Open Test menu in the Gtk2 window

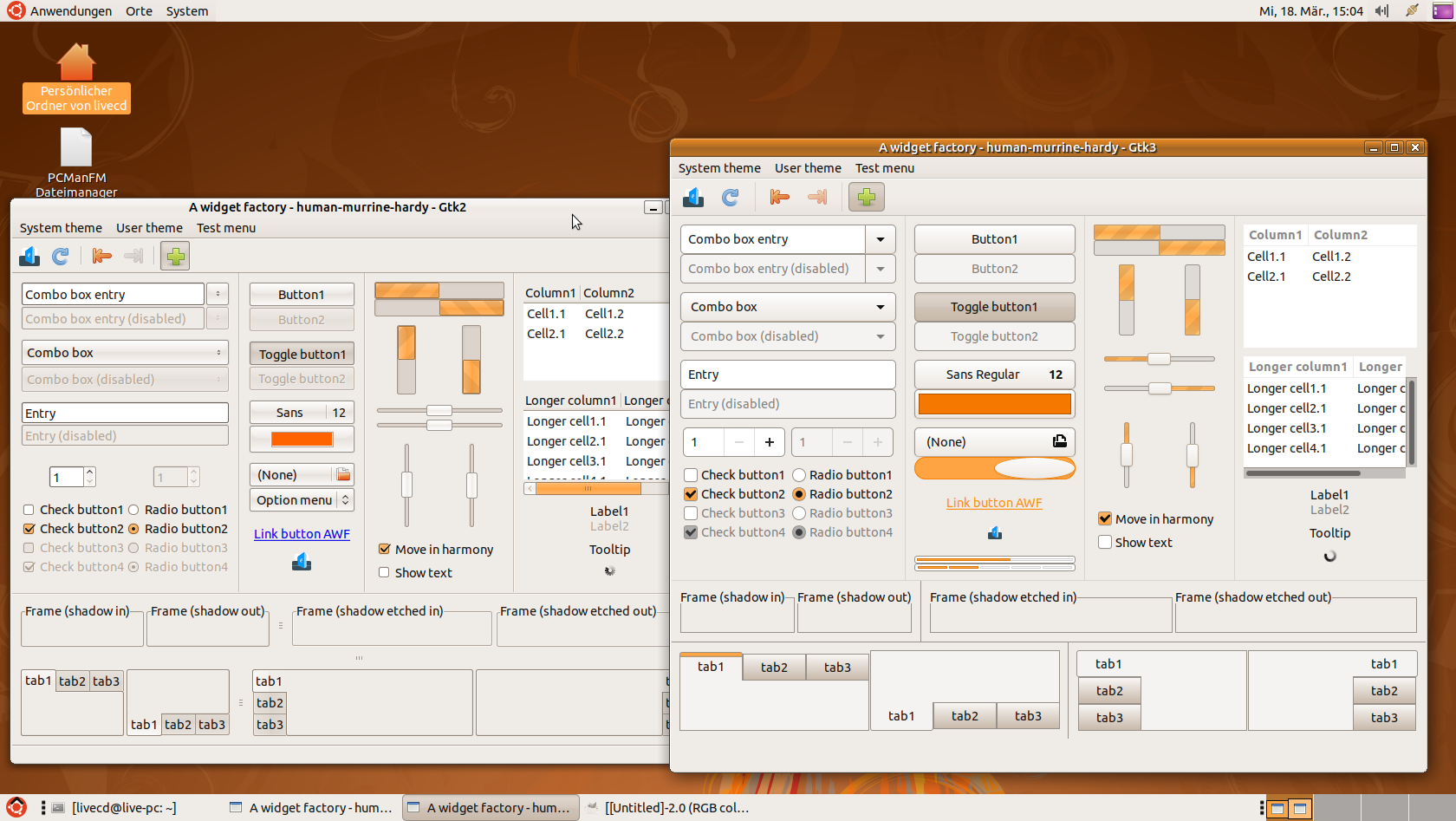(226, 228)
